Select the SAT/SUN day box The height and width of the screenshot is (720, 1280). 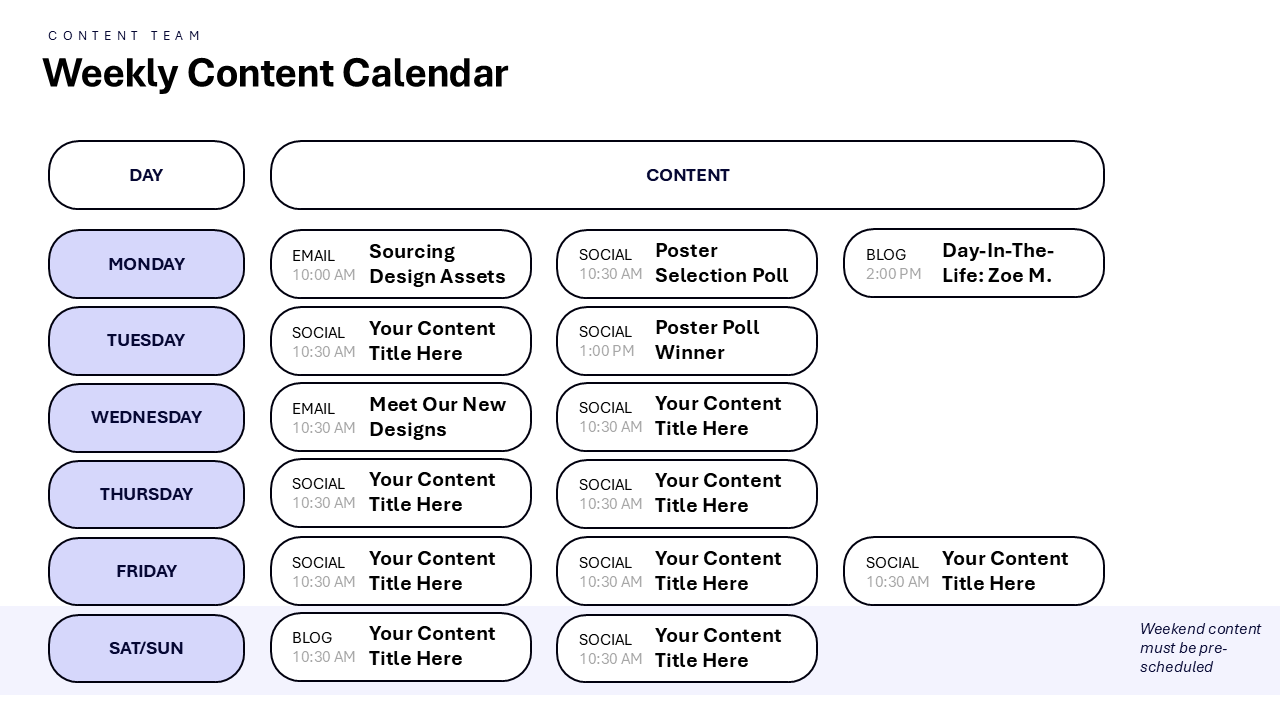(x=146, y=648)
